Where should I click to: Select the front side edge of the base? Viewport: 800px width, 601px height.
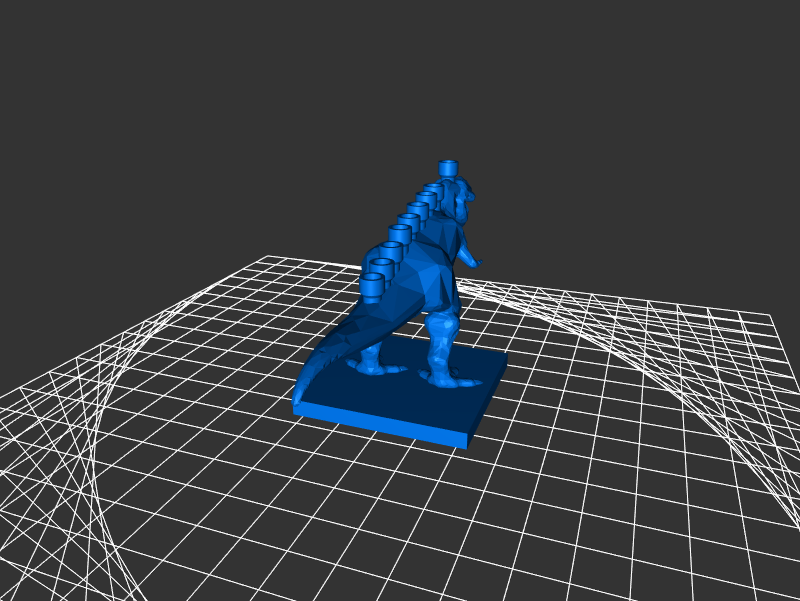pos(380,421)
